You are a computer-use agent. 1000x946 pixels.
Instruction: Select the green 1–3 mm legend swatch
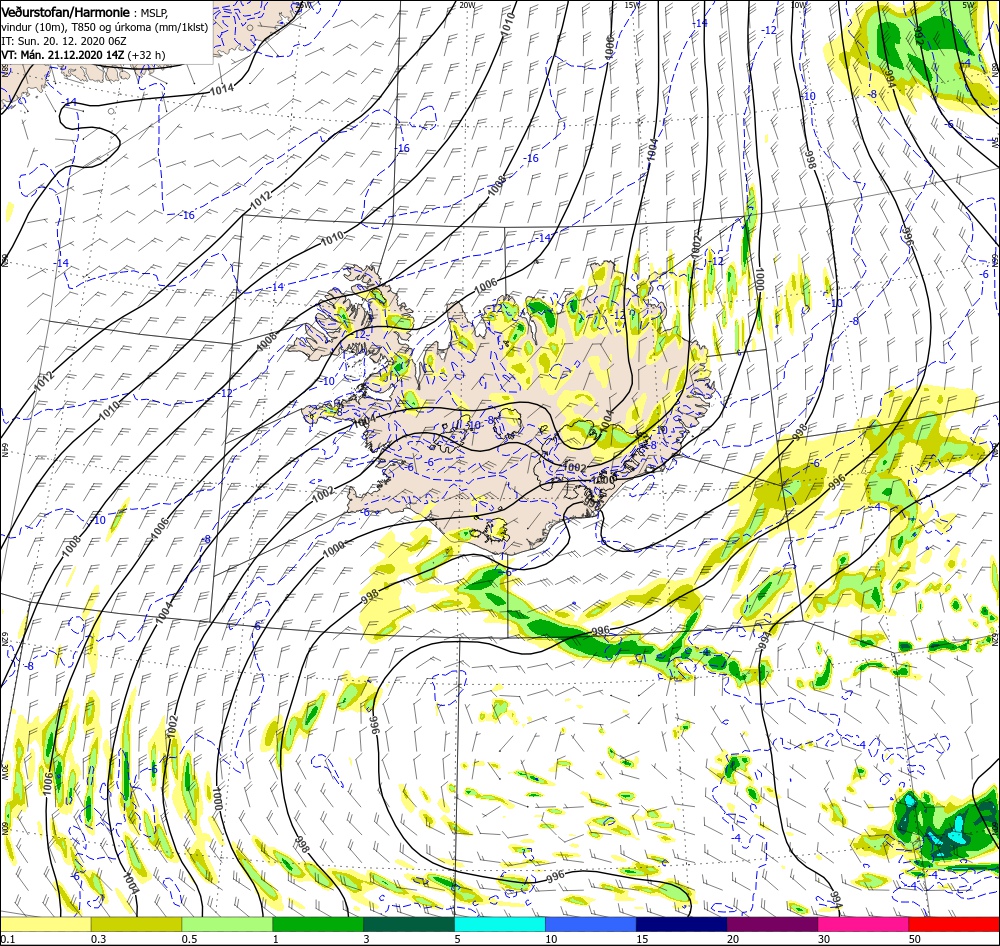coord(318,924)
